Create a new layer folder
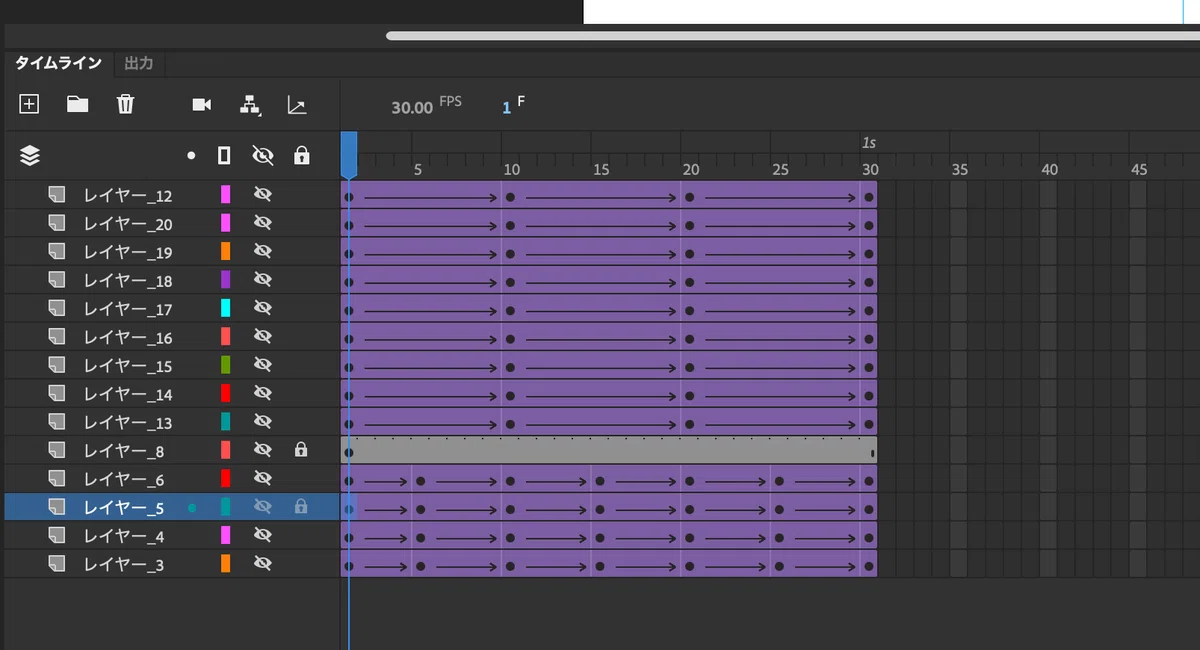 point(77,104)
